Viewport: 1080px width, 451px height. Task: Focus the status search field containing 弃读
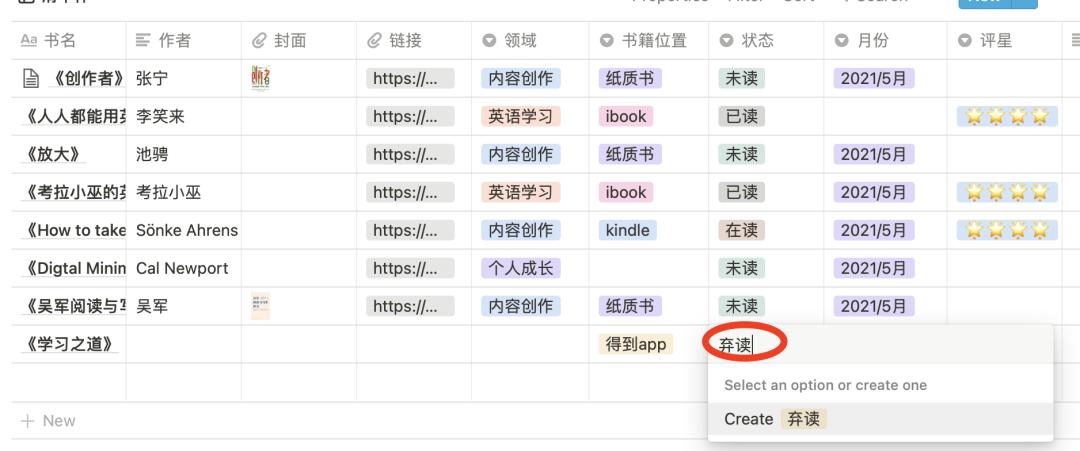[880, 344]
